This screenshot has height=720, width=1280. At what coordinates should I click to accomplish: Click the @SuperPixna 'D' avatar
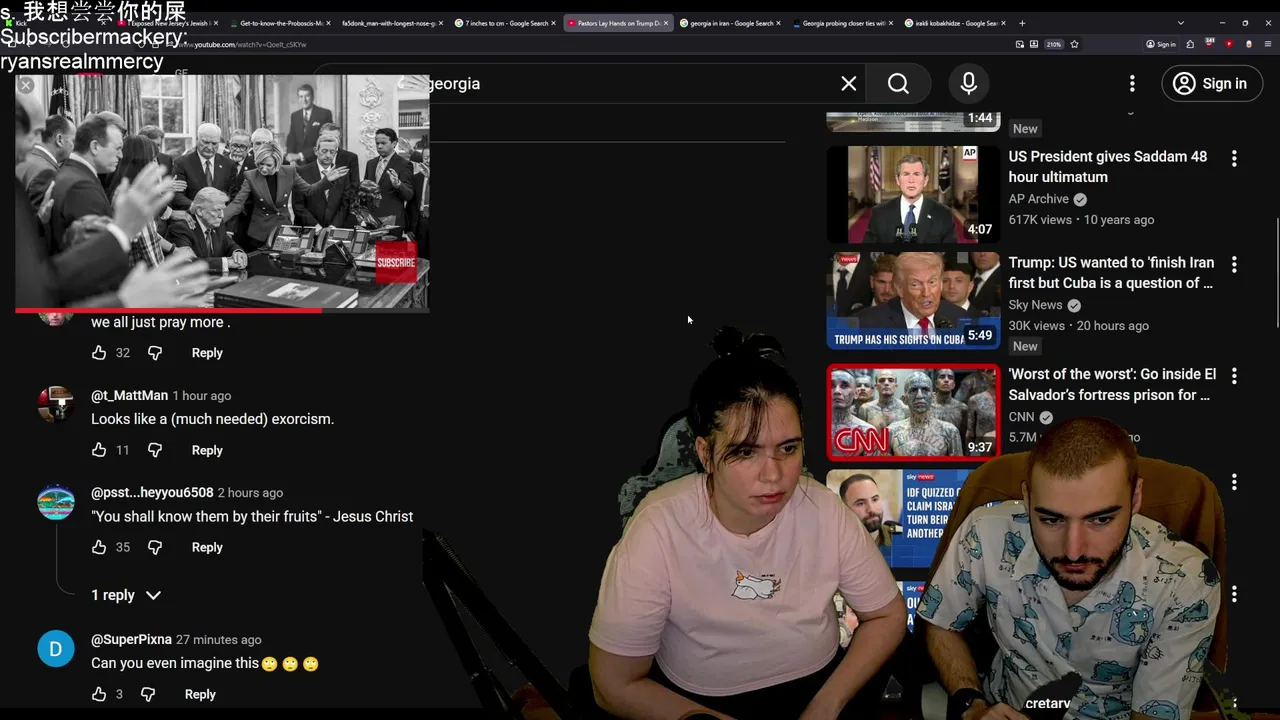[x=56, y=649]
